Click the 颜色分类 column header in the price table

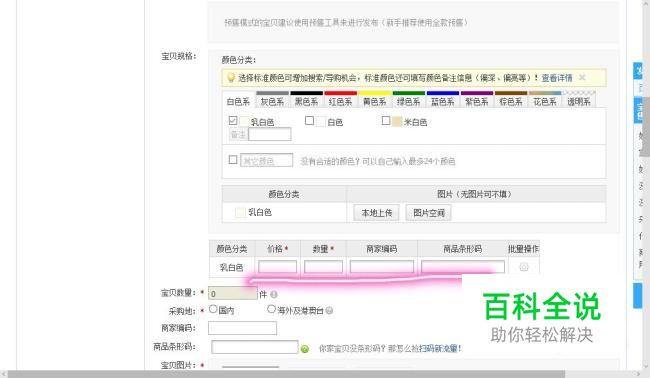pyautogui.click(x=232, y=249)
